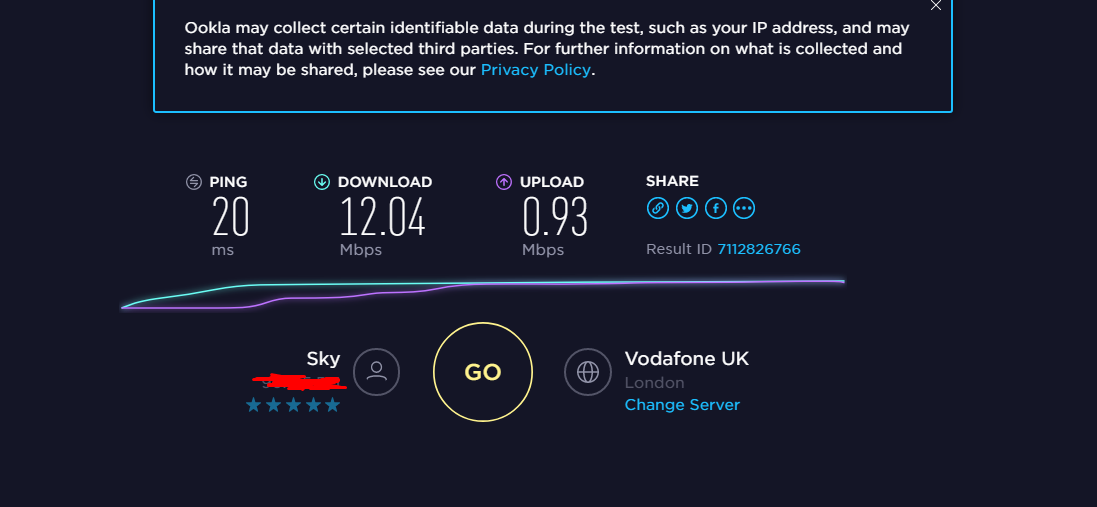The width and height of the screenshot is (1097, 507).
Task: Click the Sky provider name
Action: [x=323, y=359]
